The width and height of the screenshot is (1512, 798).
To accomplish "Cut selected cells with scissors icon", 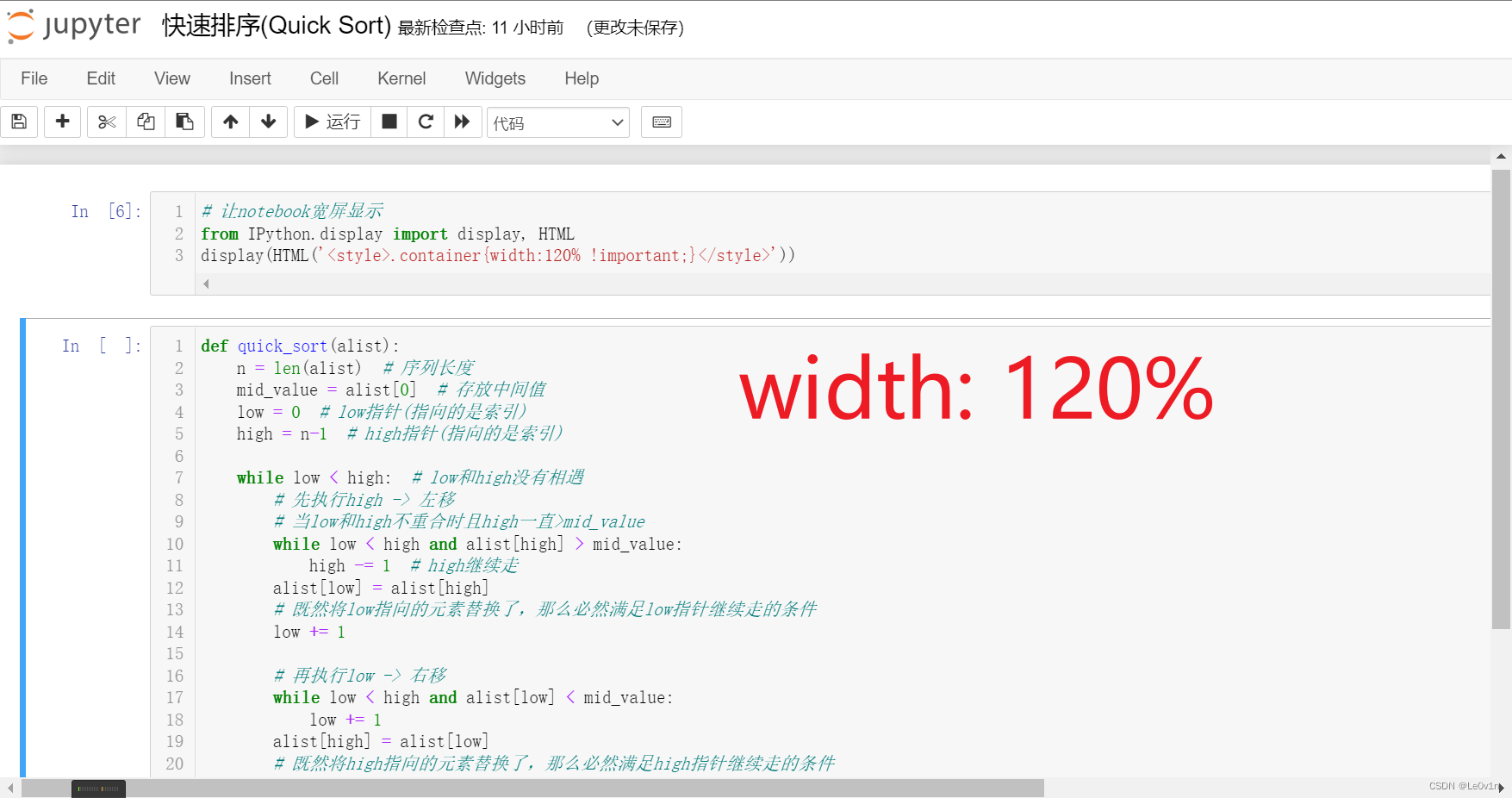I will [x=107, y=122].
